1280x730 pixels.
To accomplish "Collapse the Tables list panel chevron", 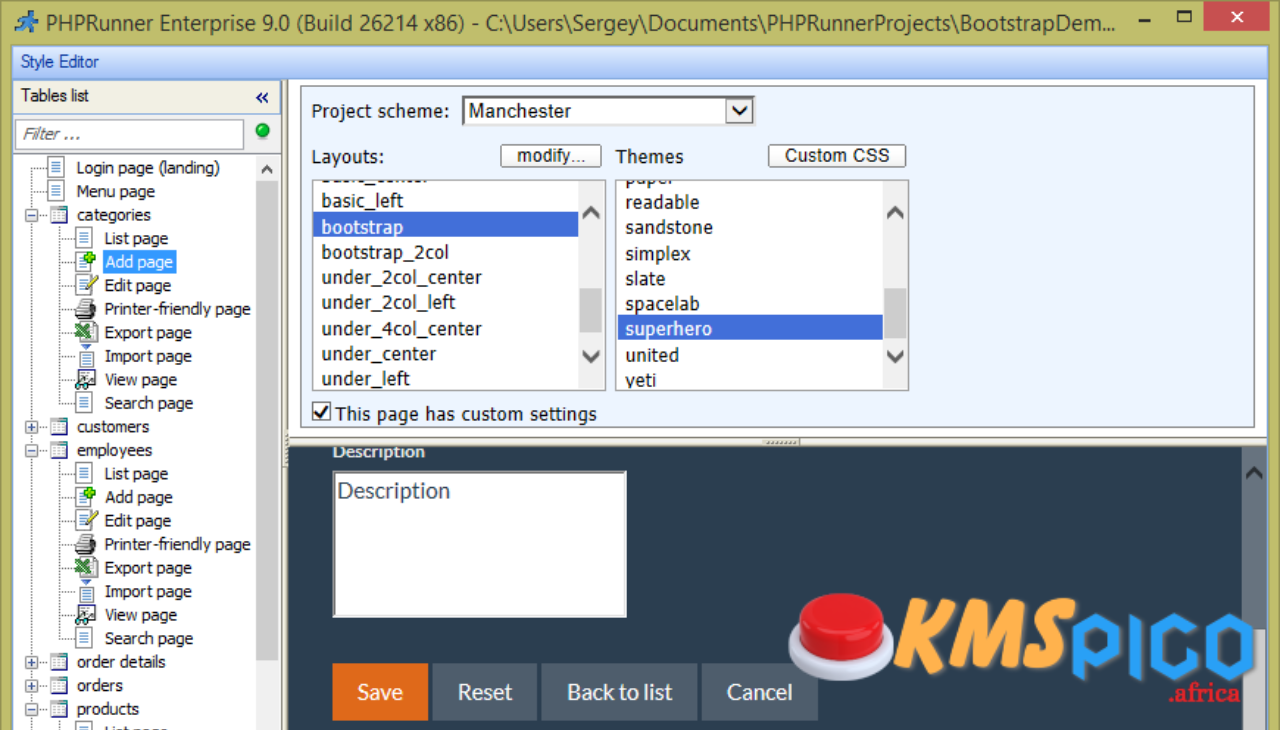I will (x=262, y=97).
